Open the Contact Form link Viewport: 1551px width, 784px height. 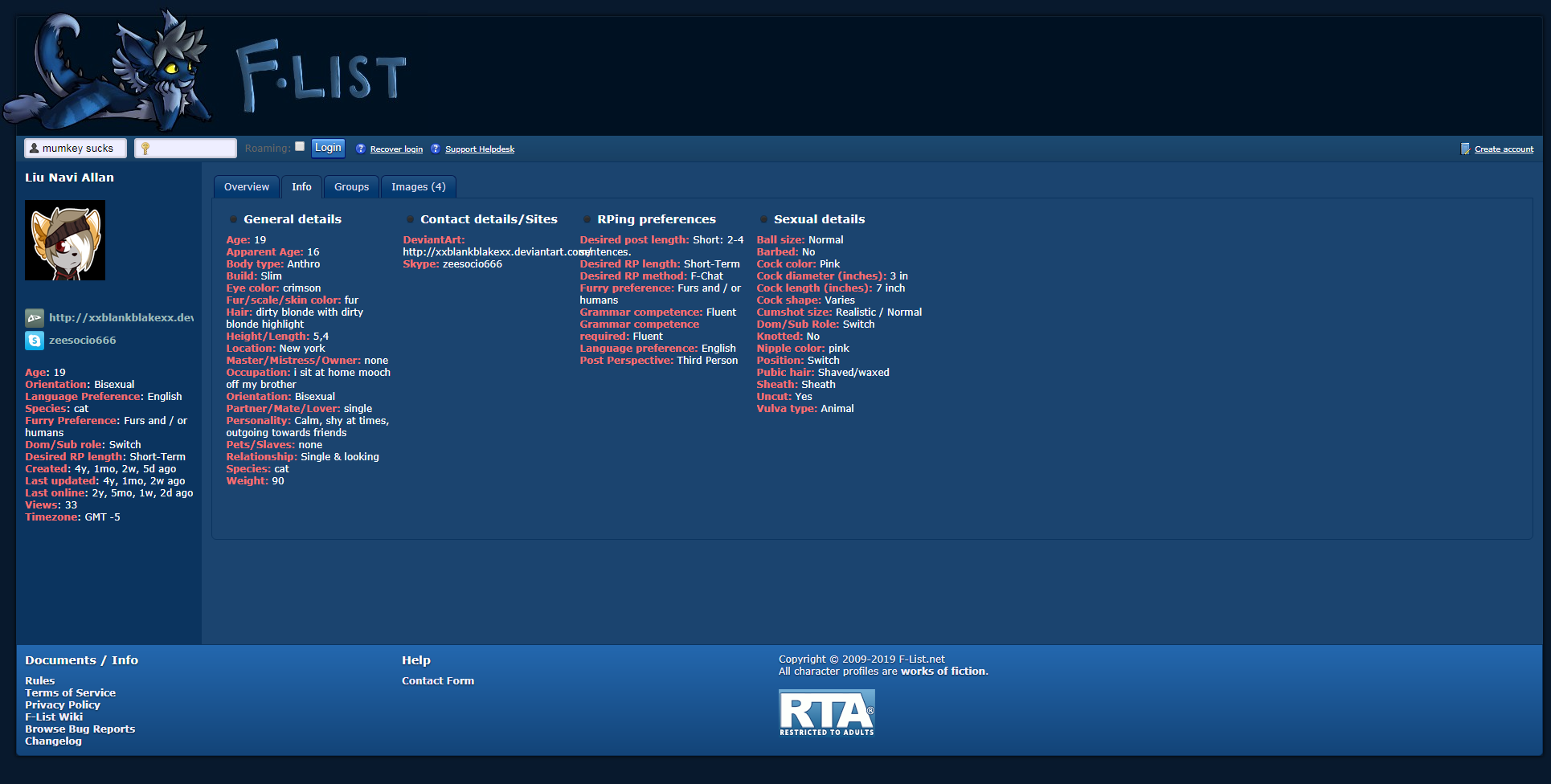click(438, 681)
